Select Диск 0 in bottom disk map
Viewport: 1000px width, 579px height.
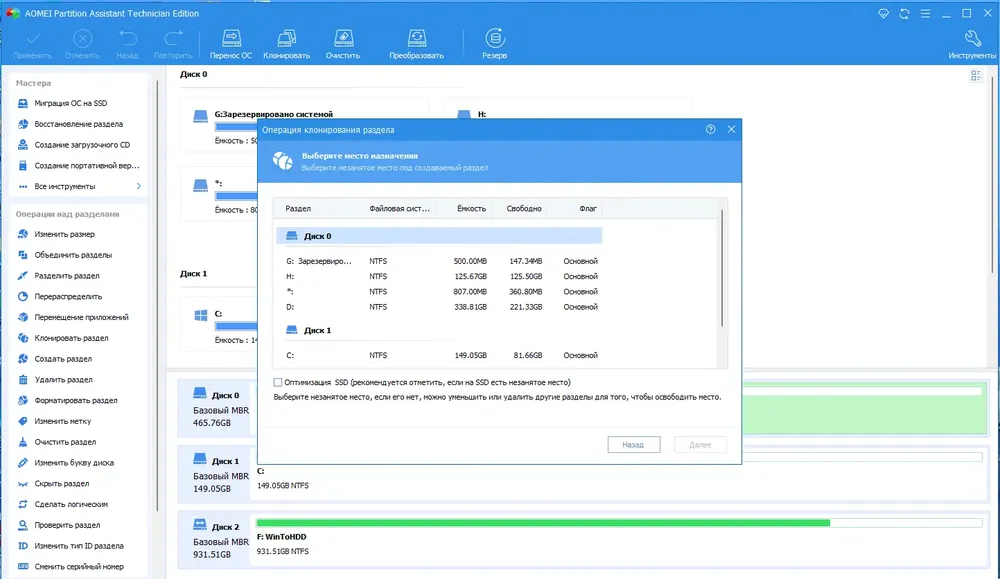coord(216,409)
